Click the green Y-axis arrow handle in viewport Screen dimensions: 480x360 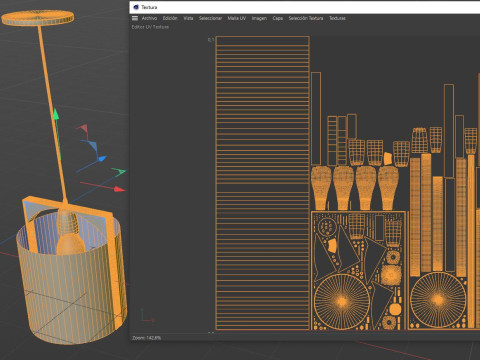click(x=56, y=114)
